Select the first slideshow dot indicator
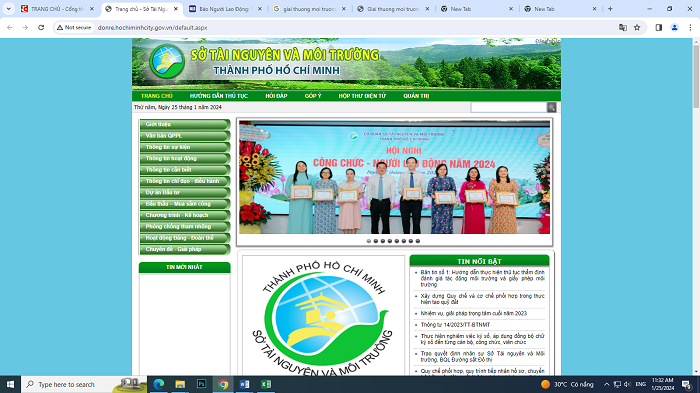Viewport: 700px width, 393px height. pyautogui.click(x=369, y=241)
